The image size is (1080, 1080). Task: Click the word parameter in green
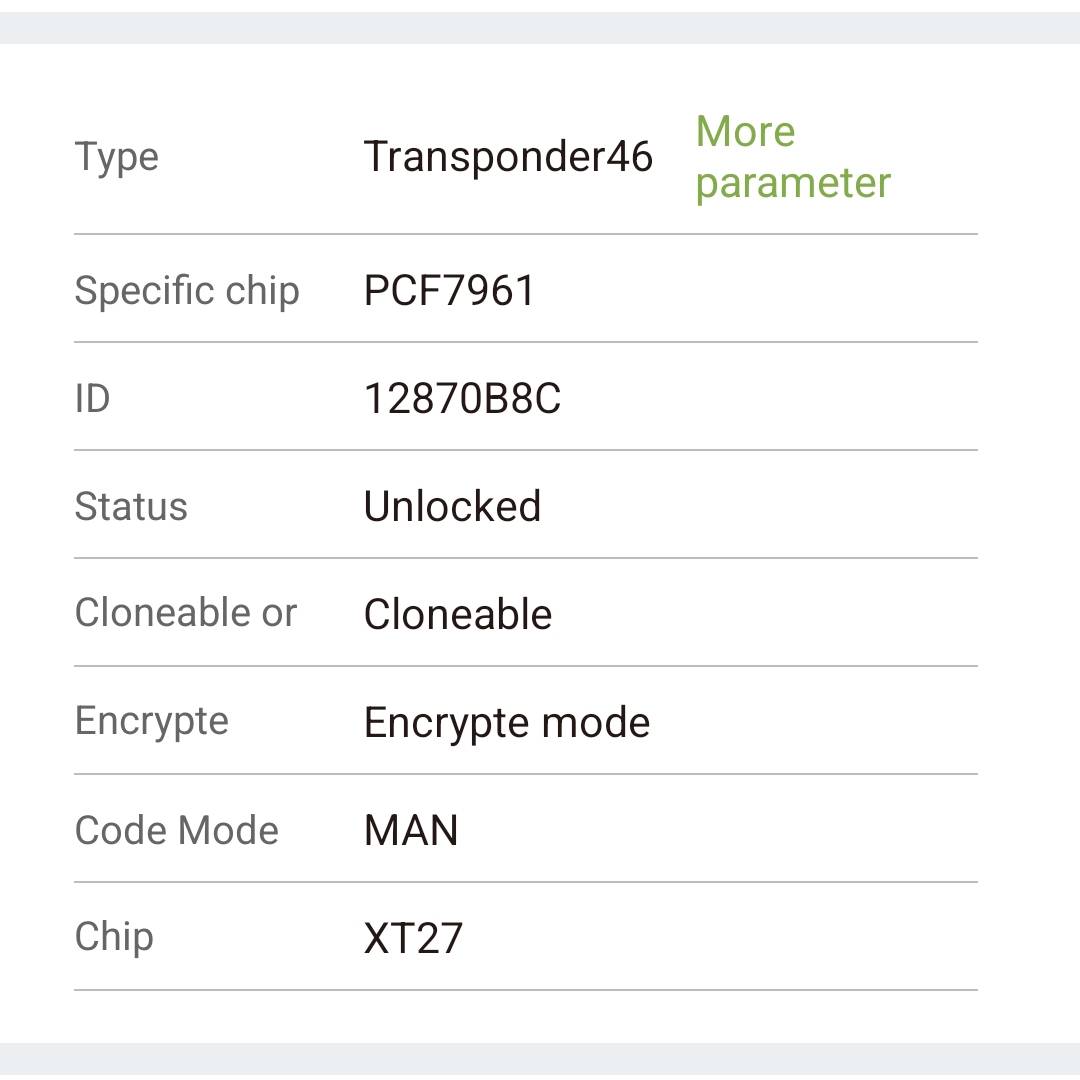793,183
